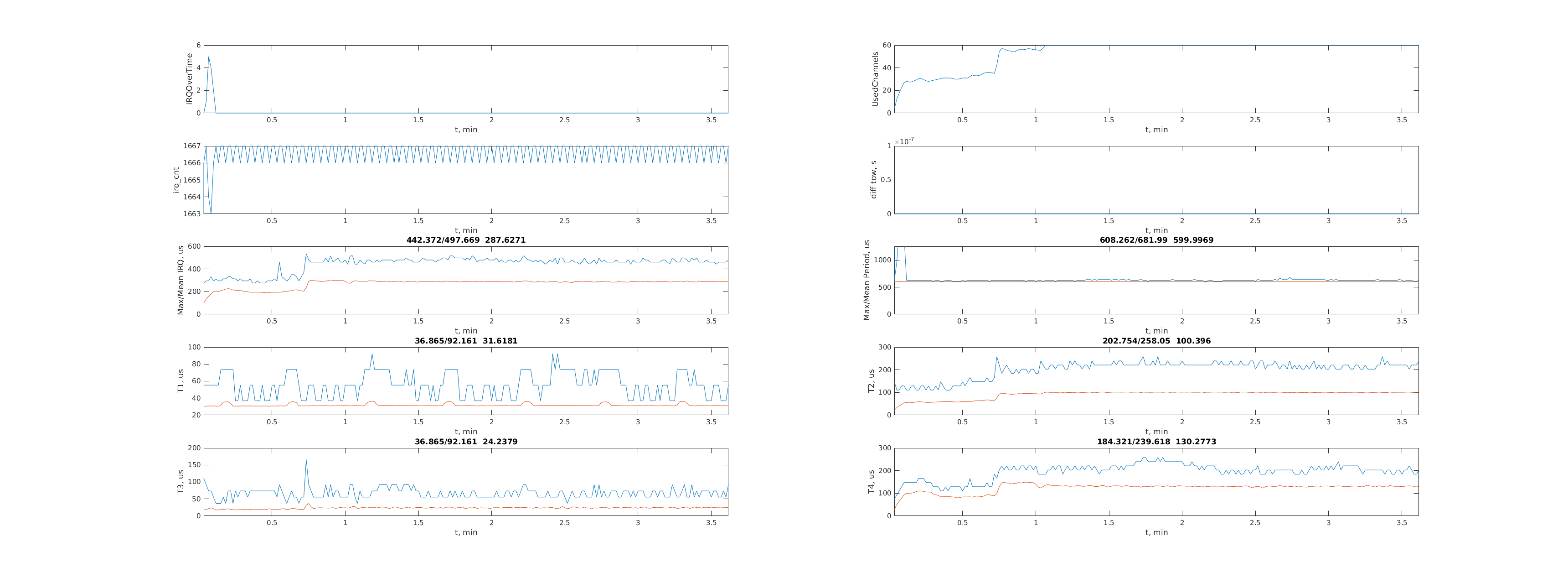Select the title '36.865/92.161 24.2379'
The image size is (1568, 583).
pos(466,442)
